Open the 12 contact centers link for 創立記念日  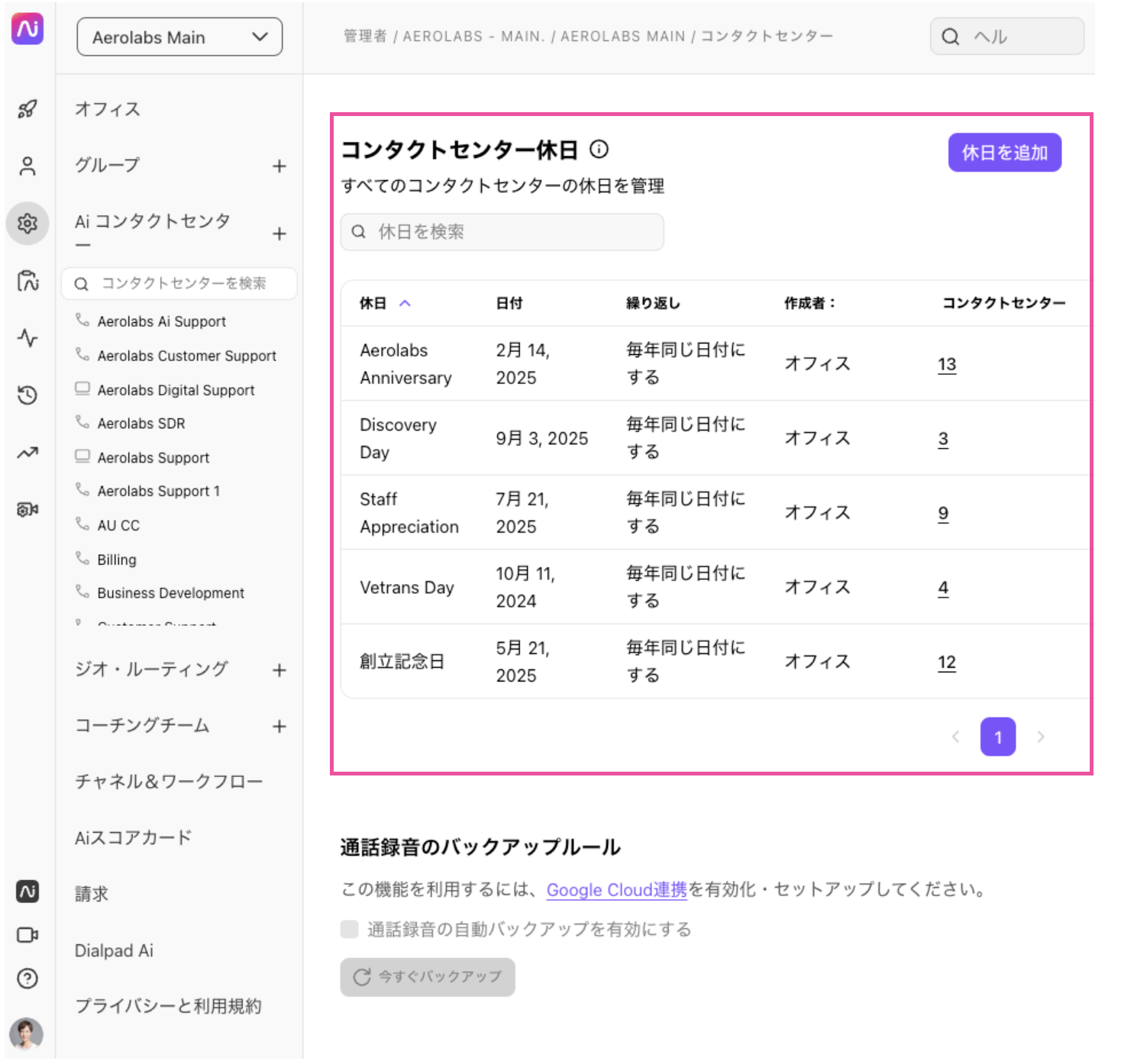[947, 663]
